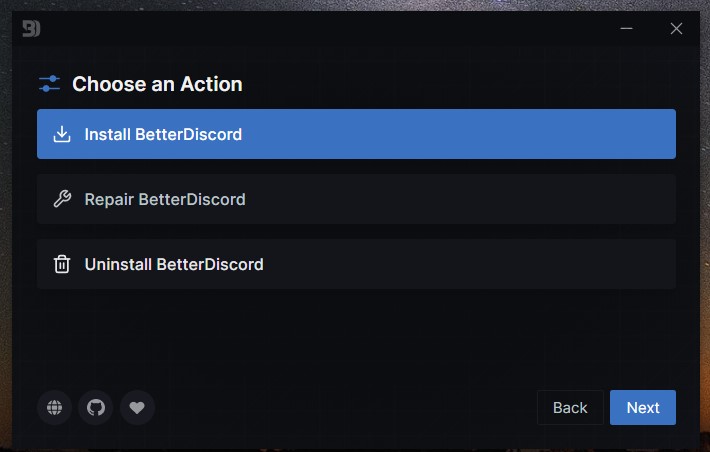Viewport: 710px width, 452px height.
Task: Minimize the BetterDiscord installer window
Action: (x=626, y=29)
